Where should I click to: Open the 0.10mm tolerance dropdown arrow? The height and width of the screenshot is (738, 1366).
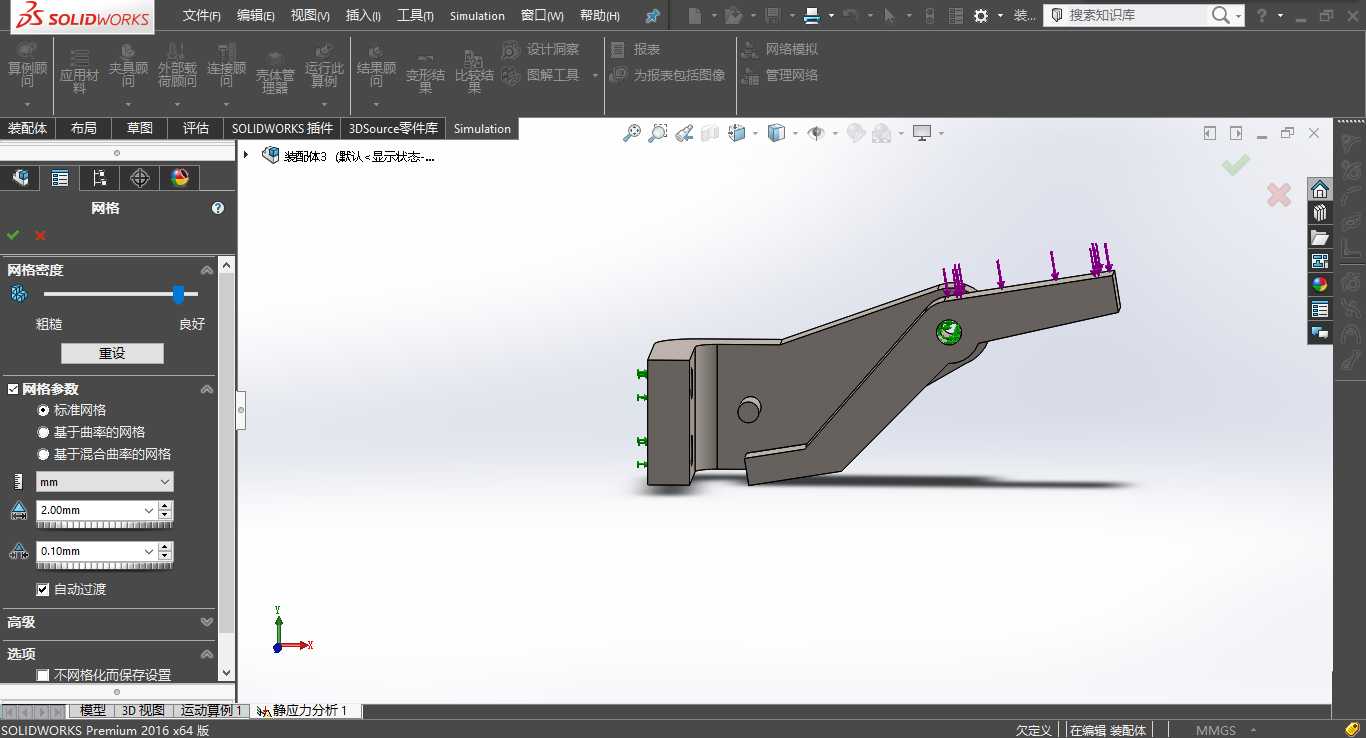pyautogui.click(x=149, y=551)
